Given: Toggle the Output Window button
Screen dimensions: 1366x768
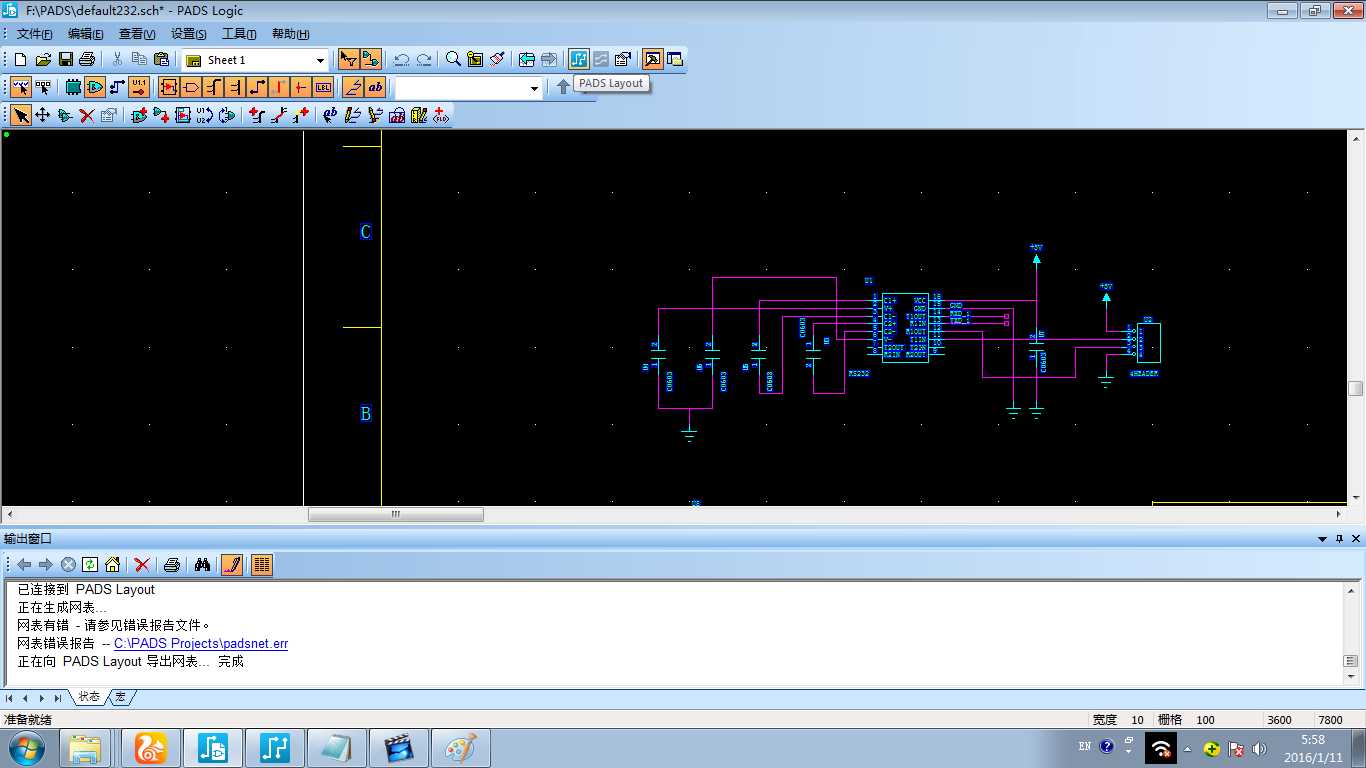Looking at the screenshot, I should 653,60.
